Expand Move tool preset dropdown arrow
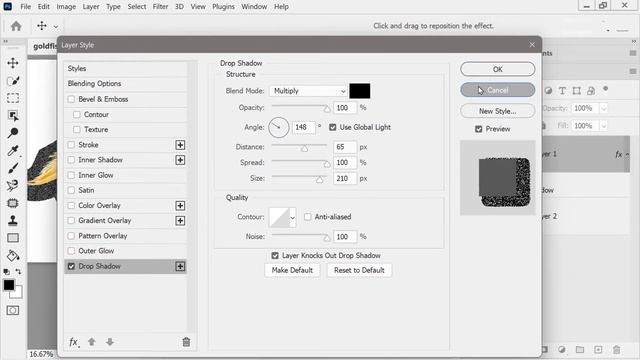This screenshot has height=360, width=640. pos(56,27)
